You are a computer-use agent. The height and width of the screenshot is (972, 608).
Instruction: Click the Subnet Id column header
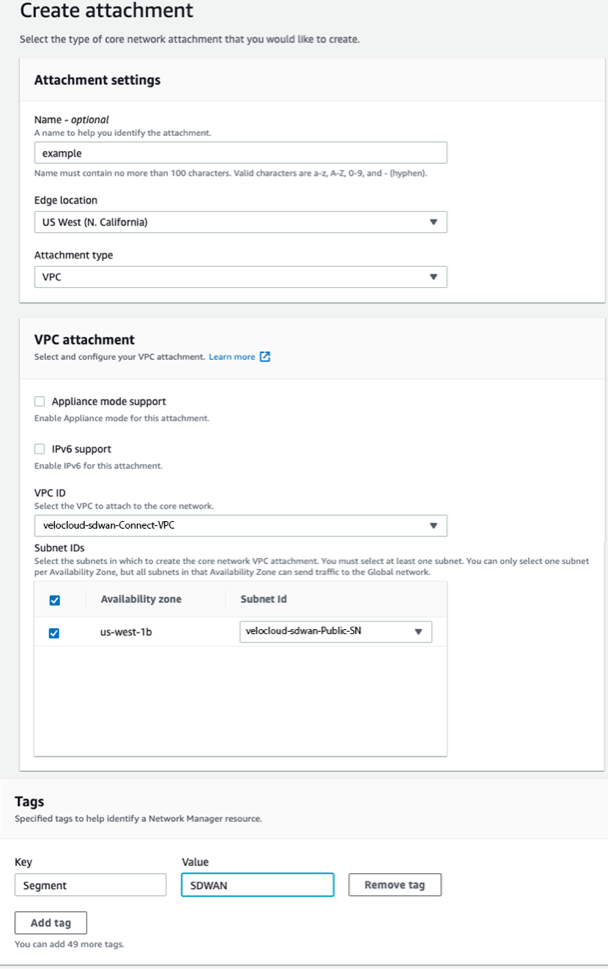[262, 599]
